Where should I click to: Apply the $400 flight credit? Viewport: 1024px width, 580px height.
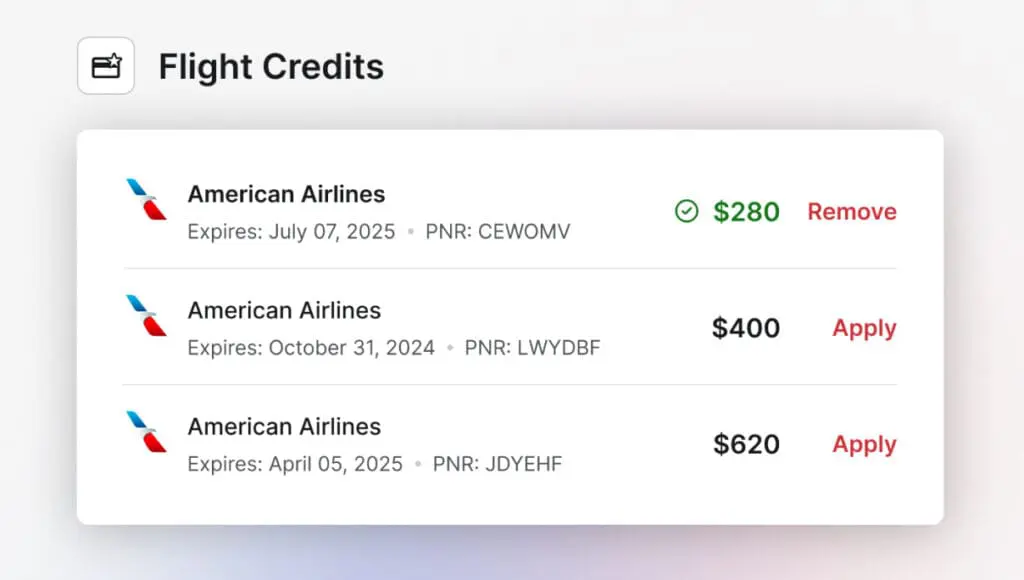pos(864,328)
